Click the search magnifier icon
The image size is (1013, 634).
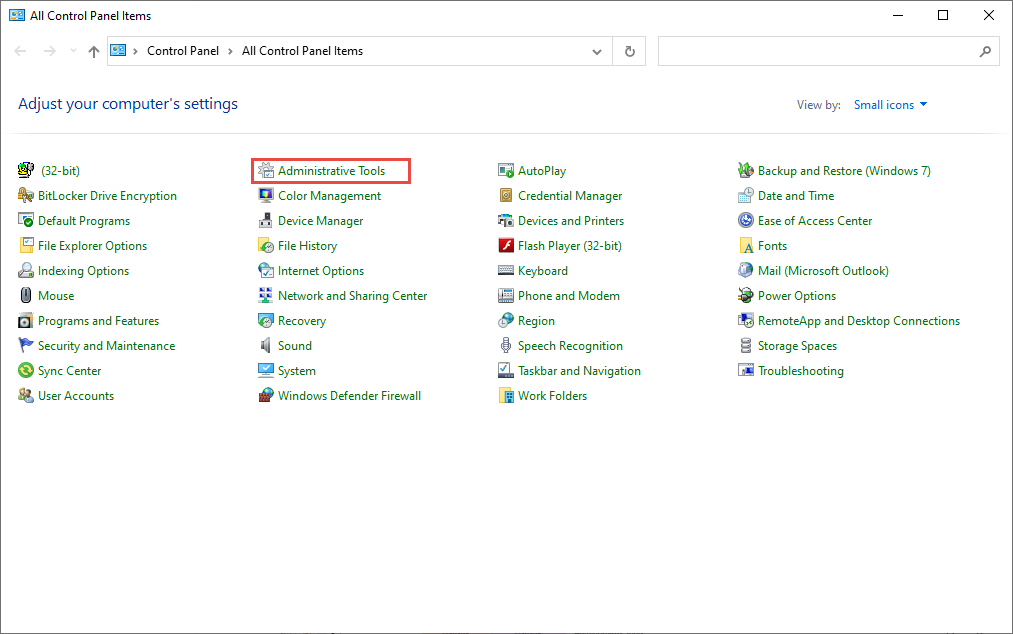[985, 51]
